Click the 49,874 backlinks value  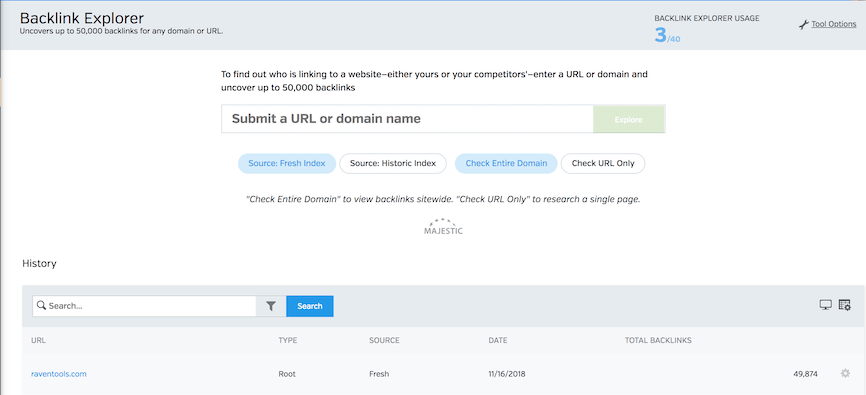[805, 374]
